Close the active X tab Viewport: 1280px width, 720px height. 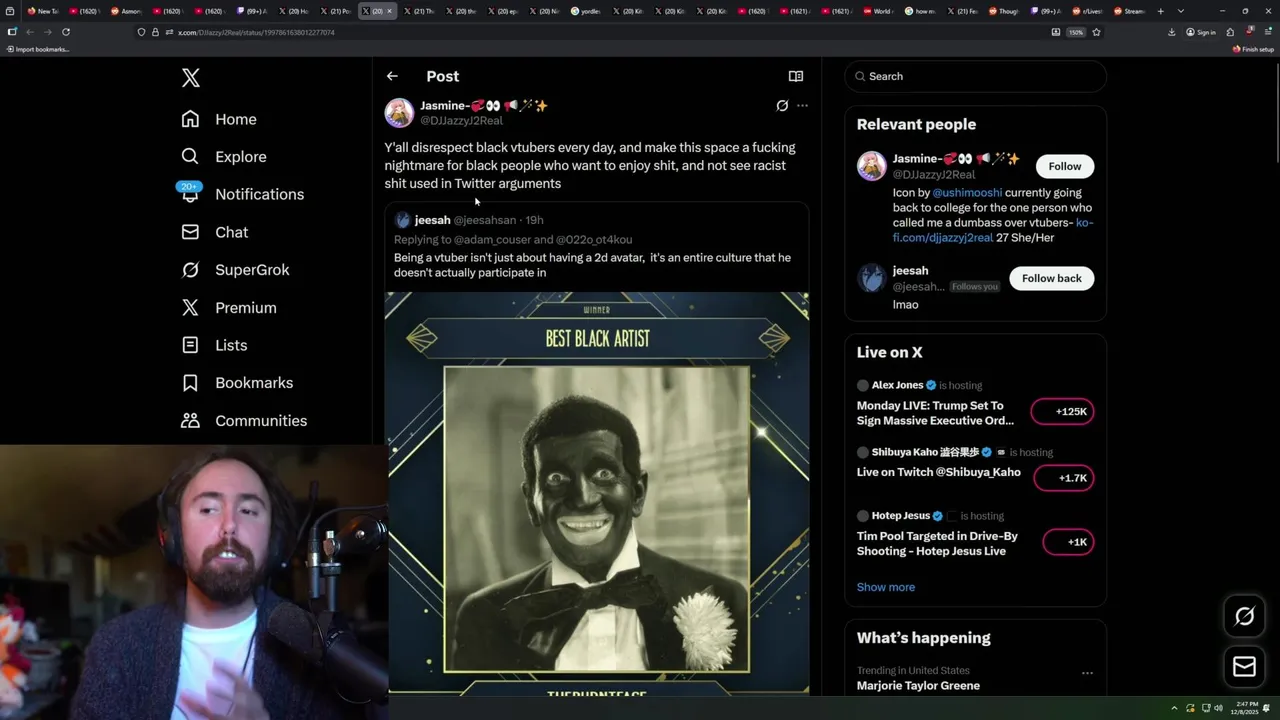pos(389,11)
